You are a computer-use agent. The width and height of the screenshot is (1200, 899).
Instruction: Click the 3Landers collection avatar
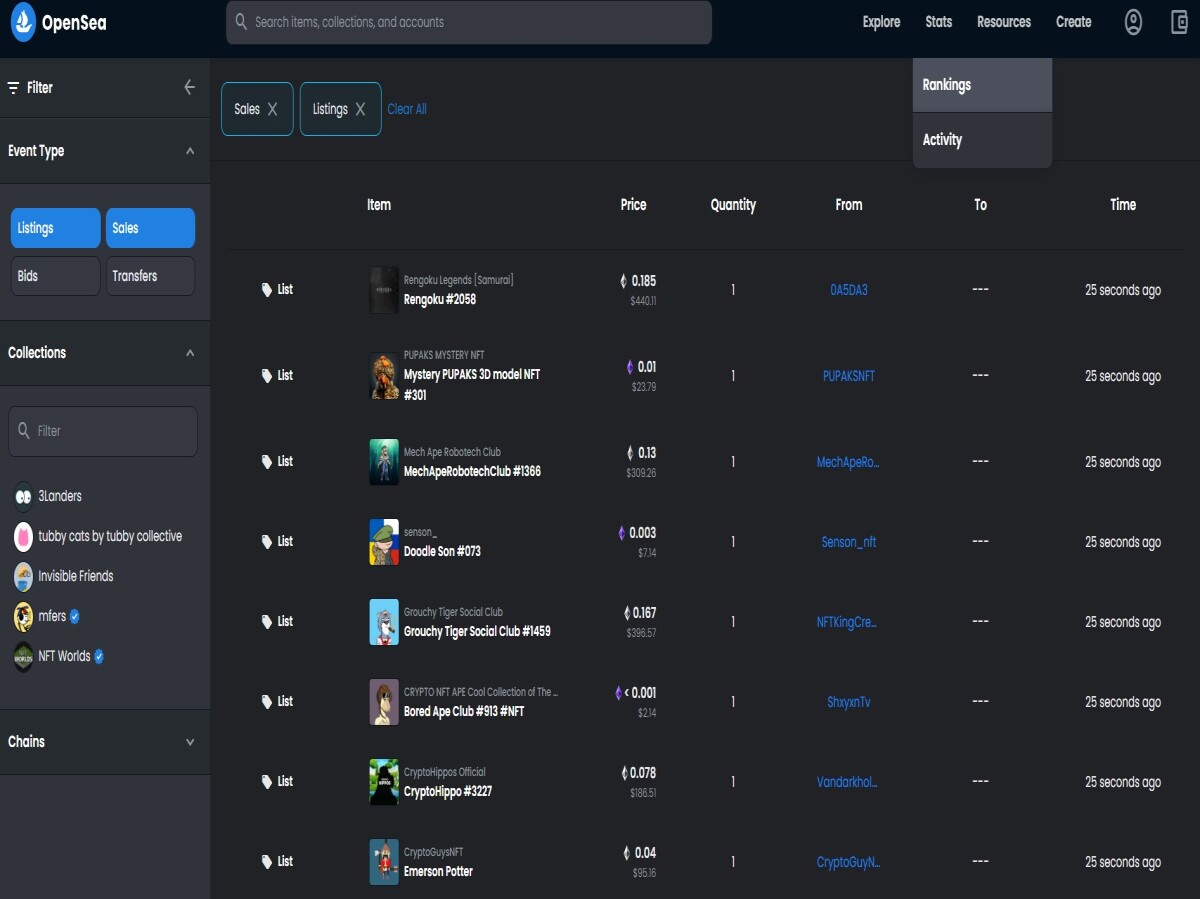click(23, 496)
